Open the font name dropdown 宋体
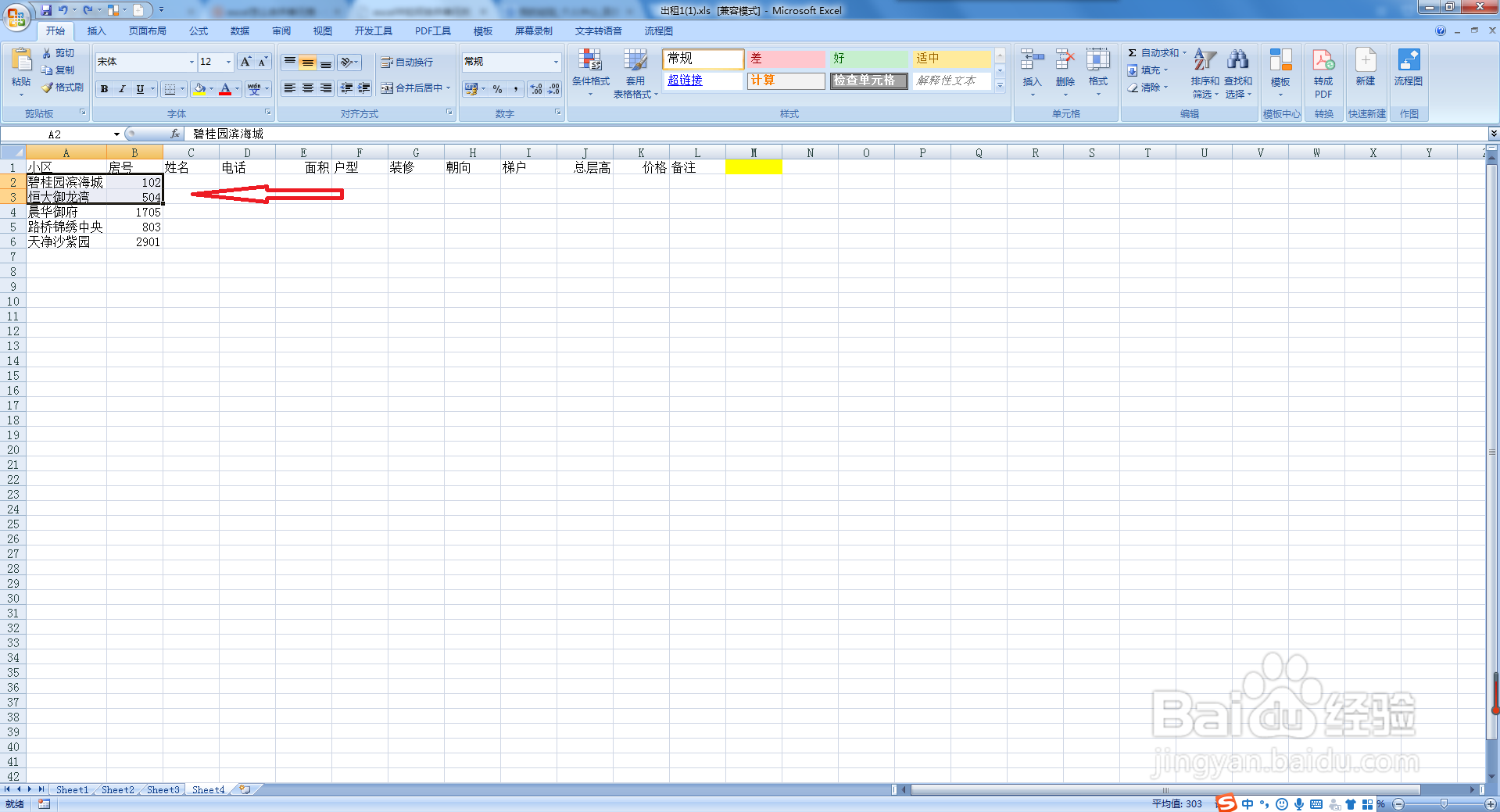 coord(192,62)
